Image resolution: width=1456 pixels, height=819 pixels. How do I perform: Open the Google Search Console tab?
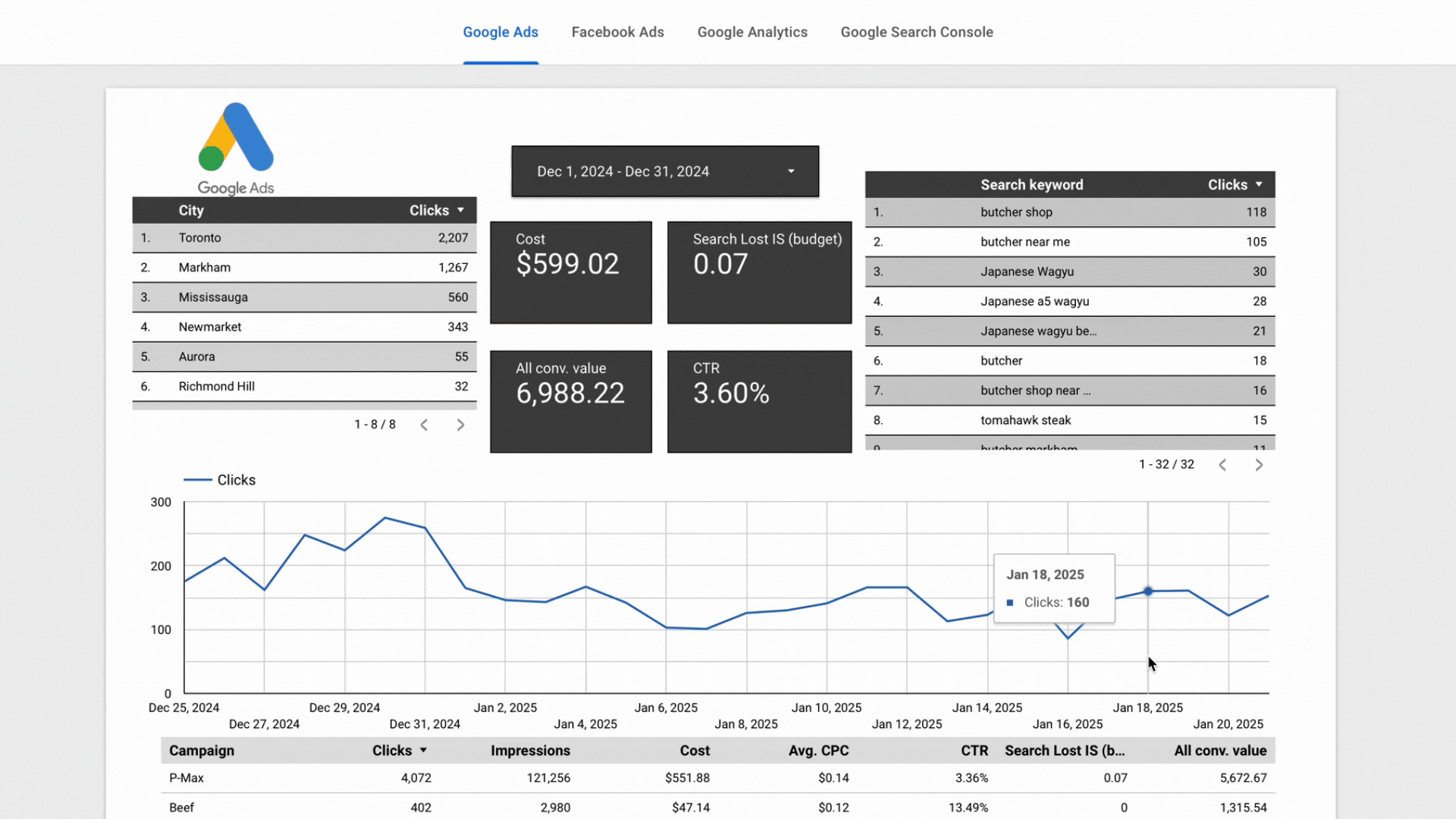[x=917, y=32]
